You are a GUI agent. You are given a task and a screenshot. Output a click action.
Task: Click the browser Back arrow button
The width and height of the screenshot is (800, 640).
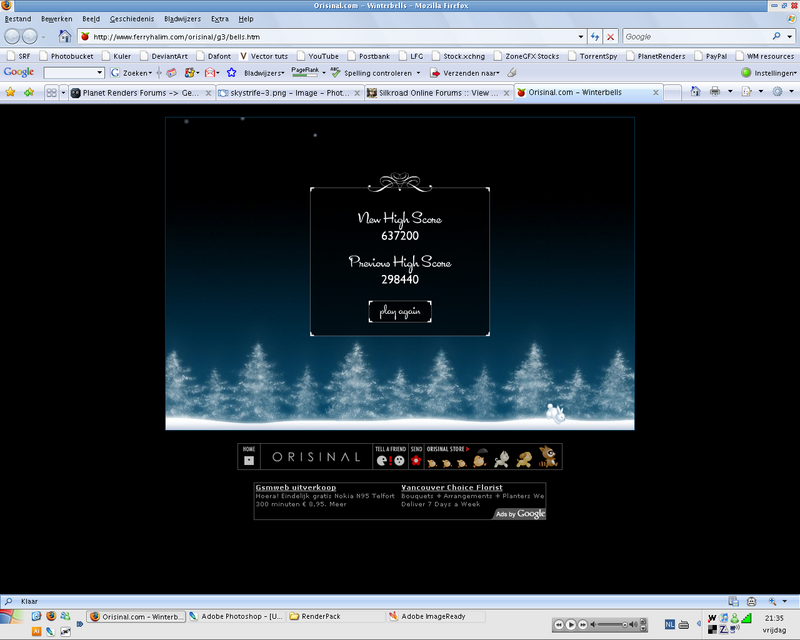[x=12, y=37]
